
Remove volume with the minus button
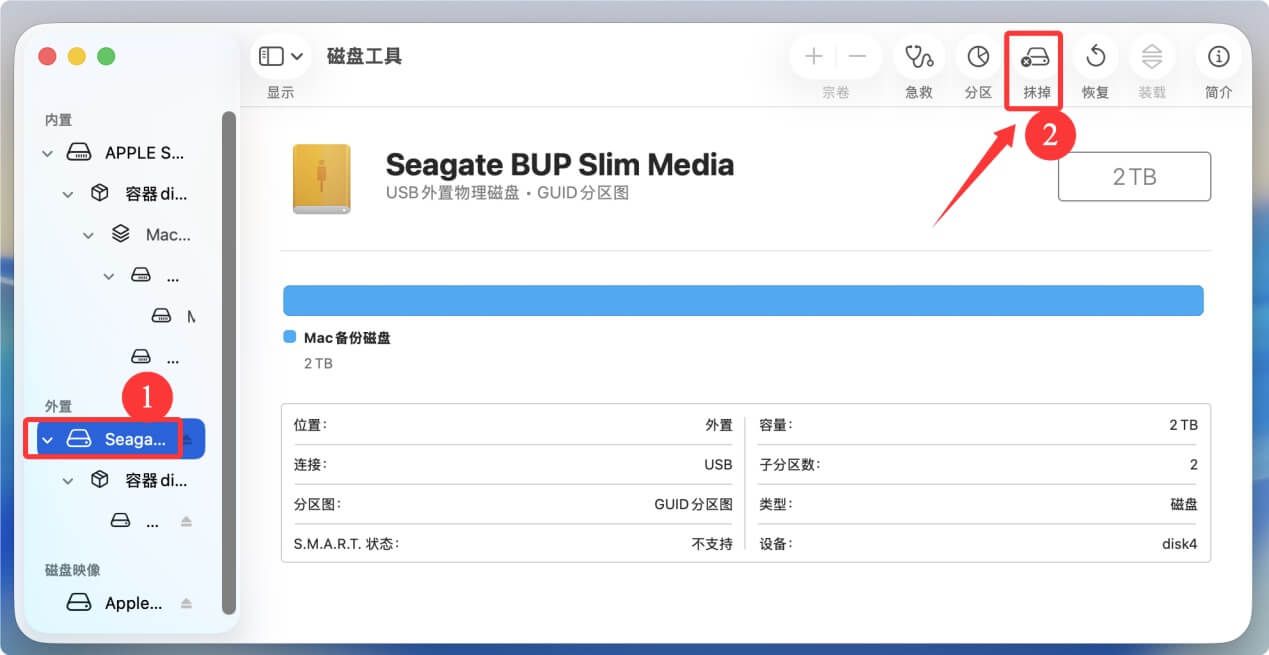858,57
